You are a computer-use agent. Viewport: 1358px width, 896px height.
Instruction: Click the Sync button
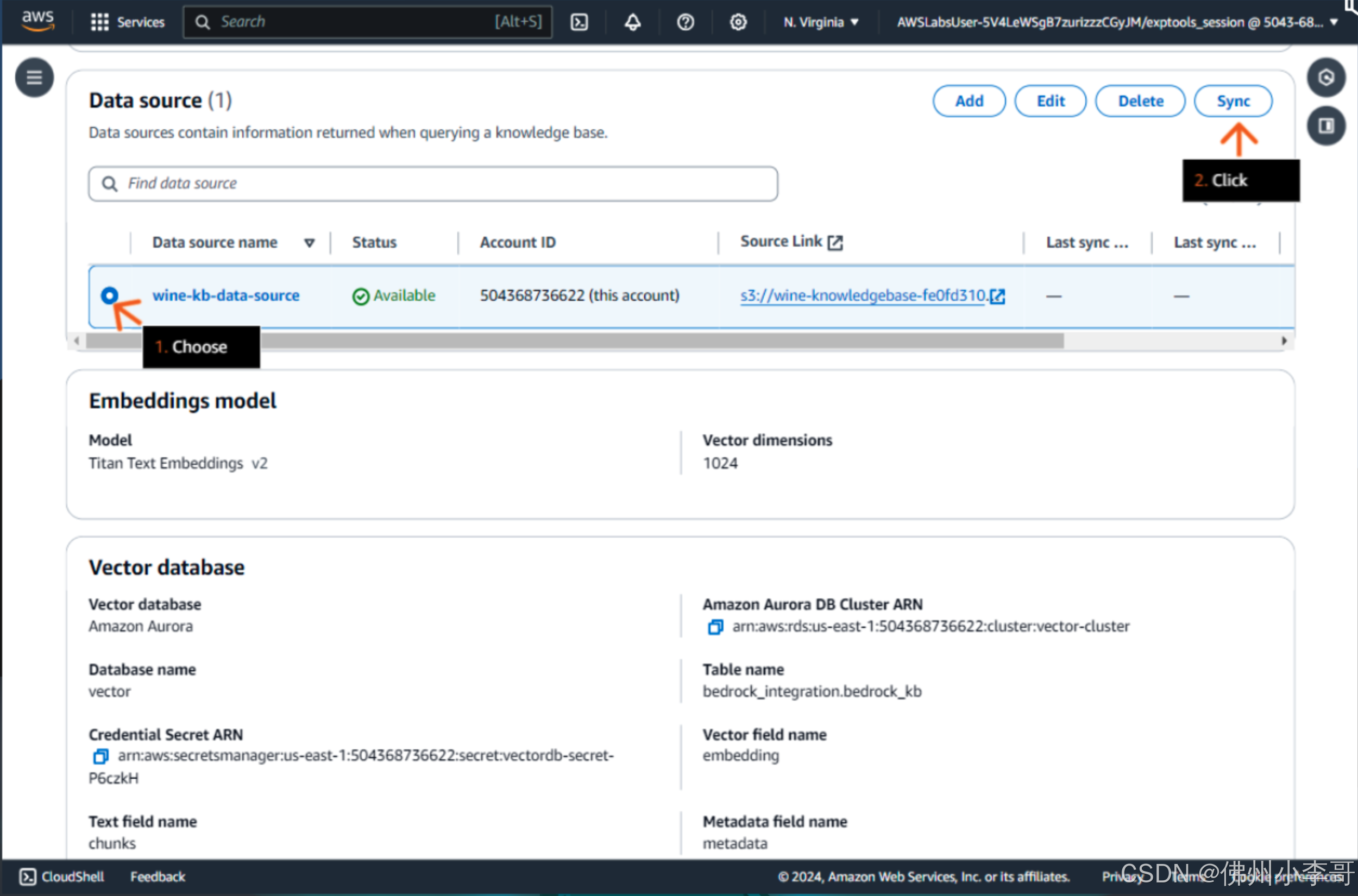coord(1234,101)
